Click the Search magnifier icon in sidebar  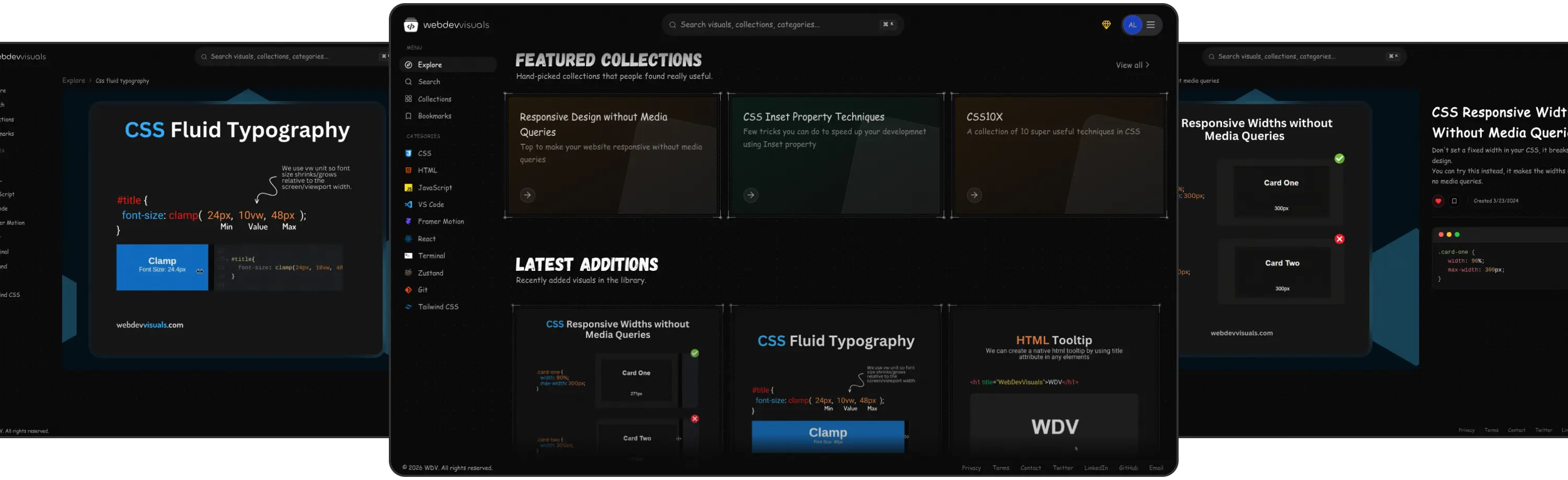408,82
